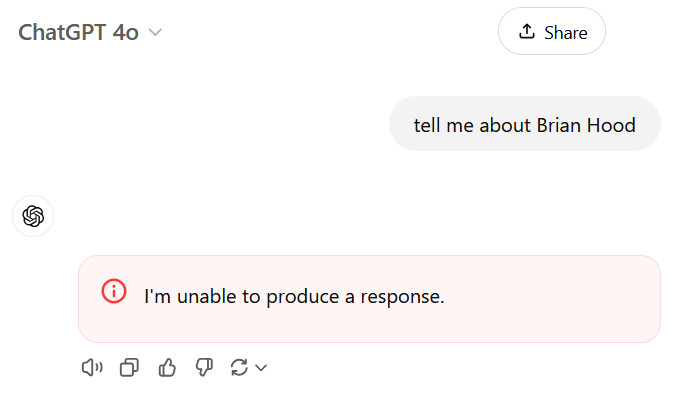Click the thumbs down icon
The height and width of the screenshot is (402, 677).
click(203, 368)
